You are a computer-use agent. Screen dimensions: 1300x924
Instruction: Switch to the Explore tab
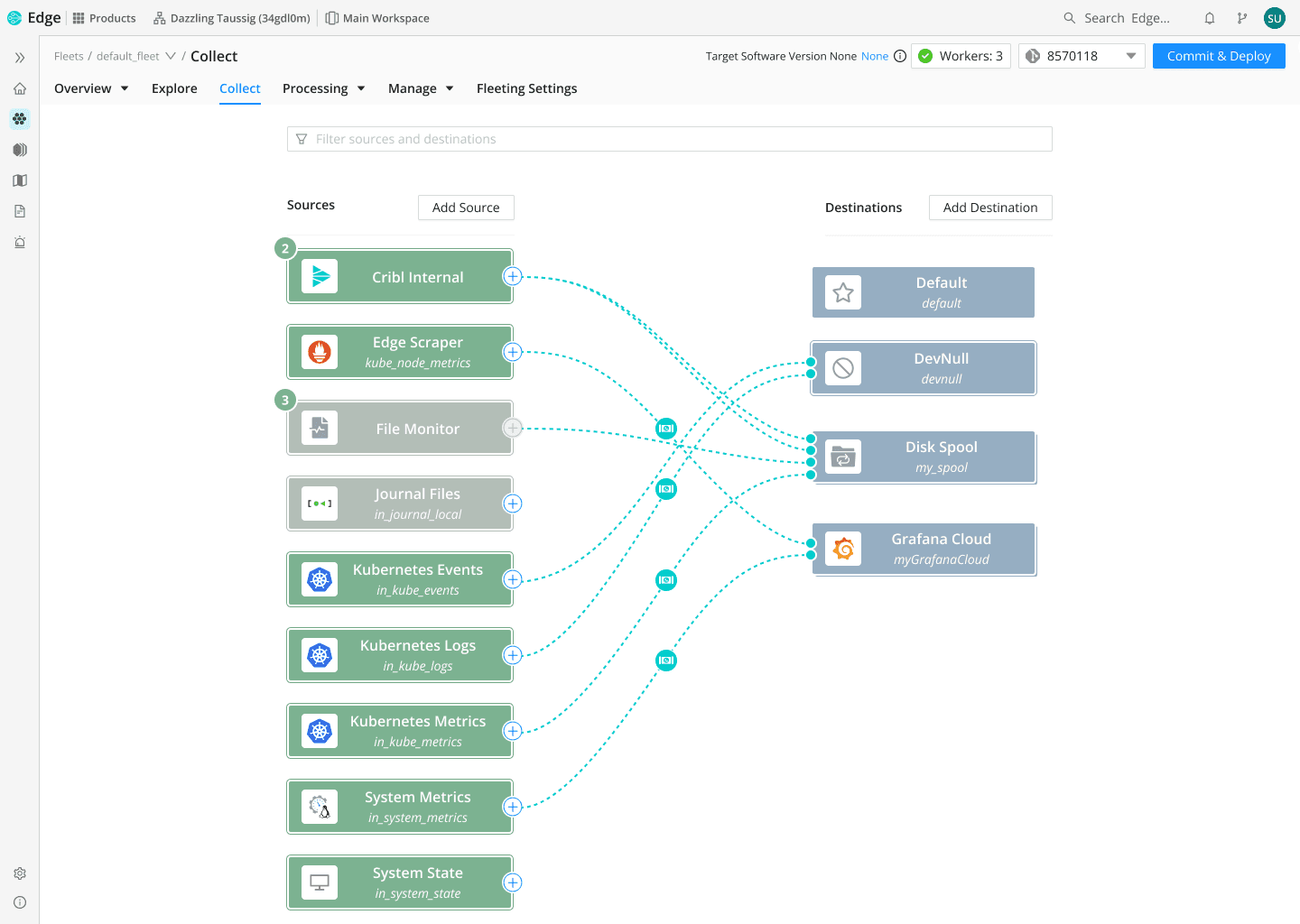tap(174, 88)
